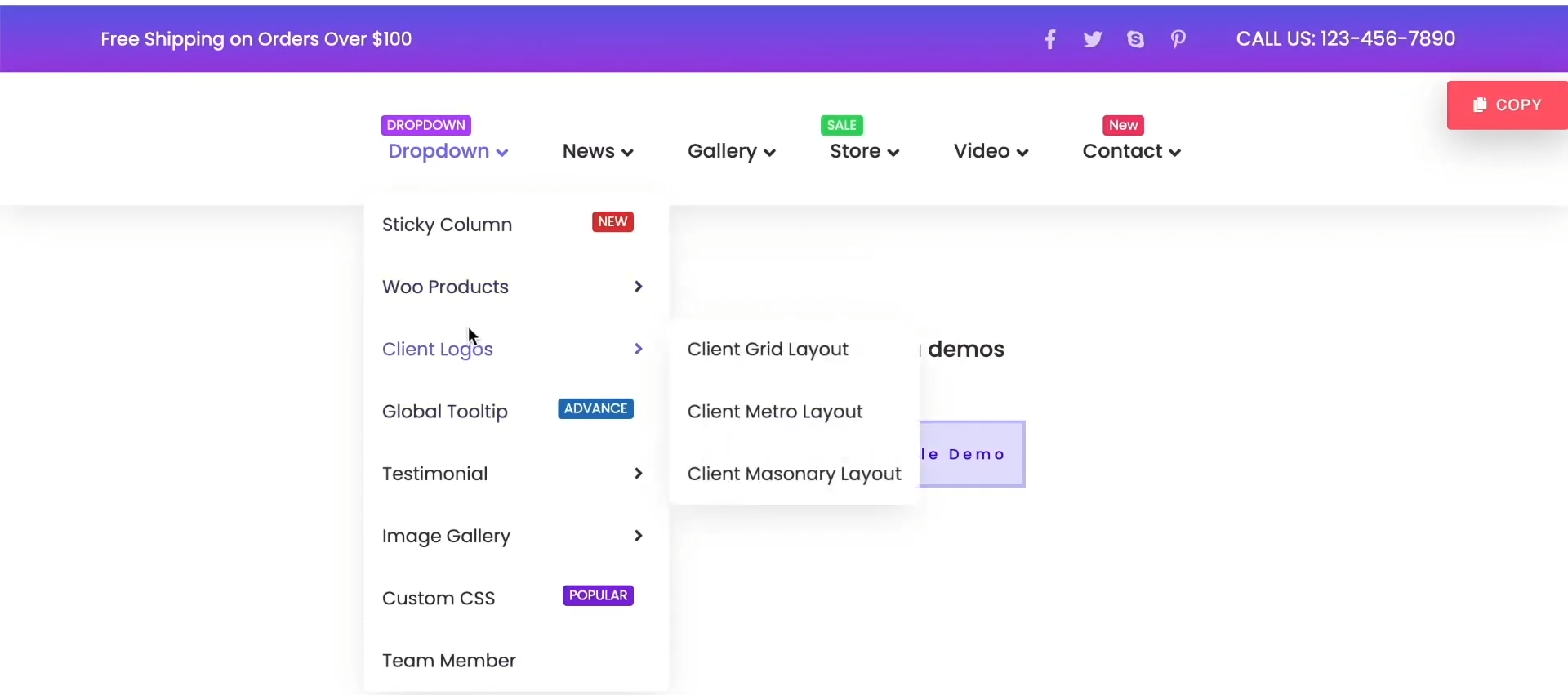Open the Video dropdown menu
This screenshot has width=1568, height=695.
(991, 151)
